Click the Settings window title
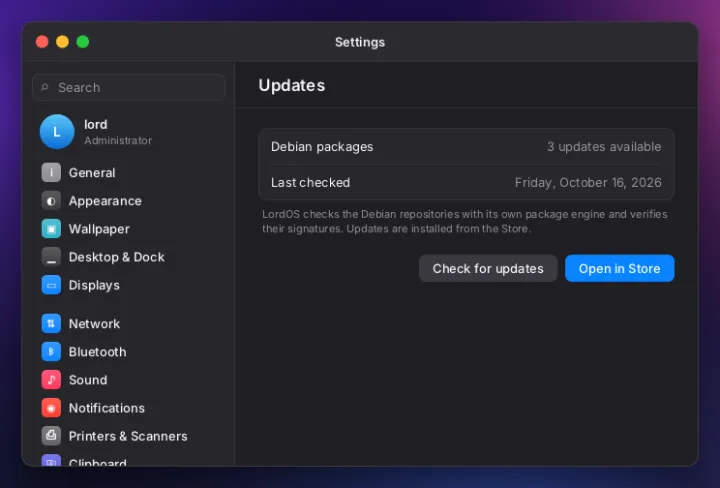 click(x=360, y=42)
